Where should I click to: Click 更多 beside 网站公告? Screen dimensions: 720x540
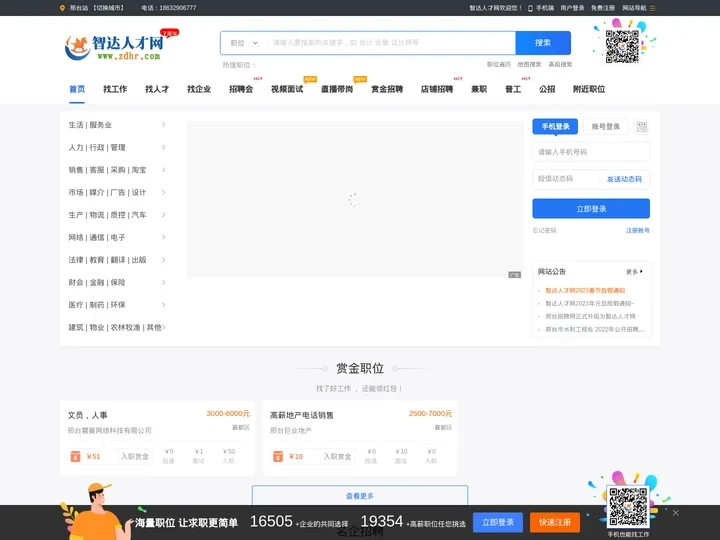click(x=634, y=272)
